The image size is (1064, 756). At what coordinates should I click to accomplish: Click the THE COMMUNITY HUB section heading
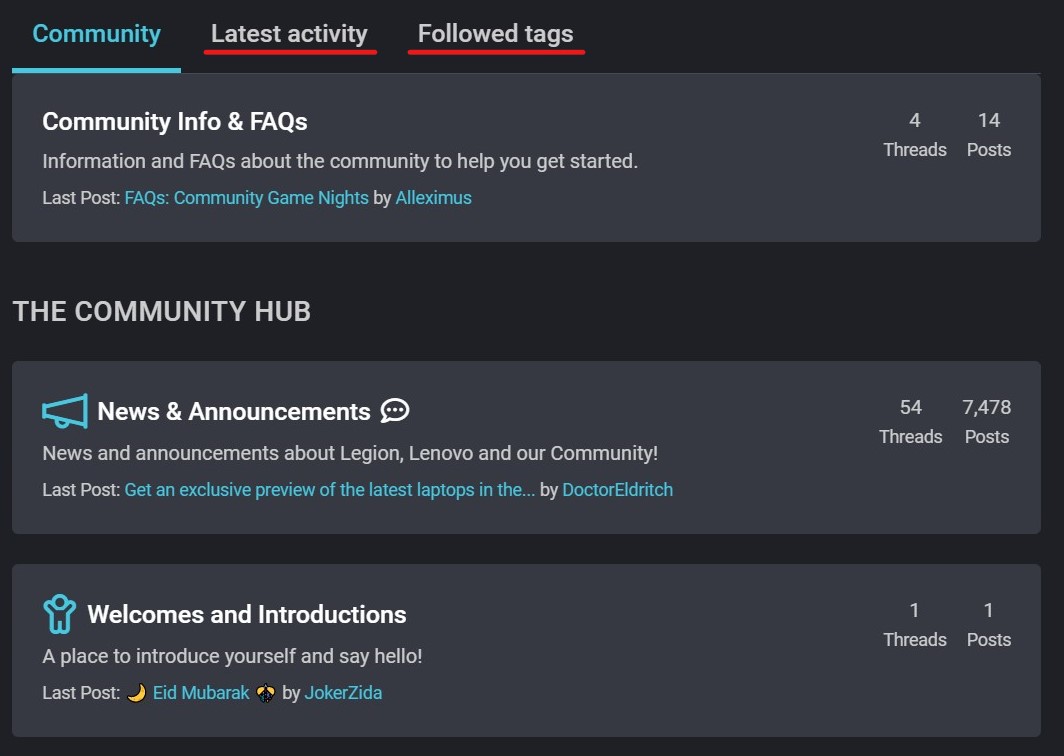[162, 311]
